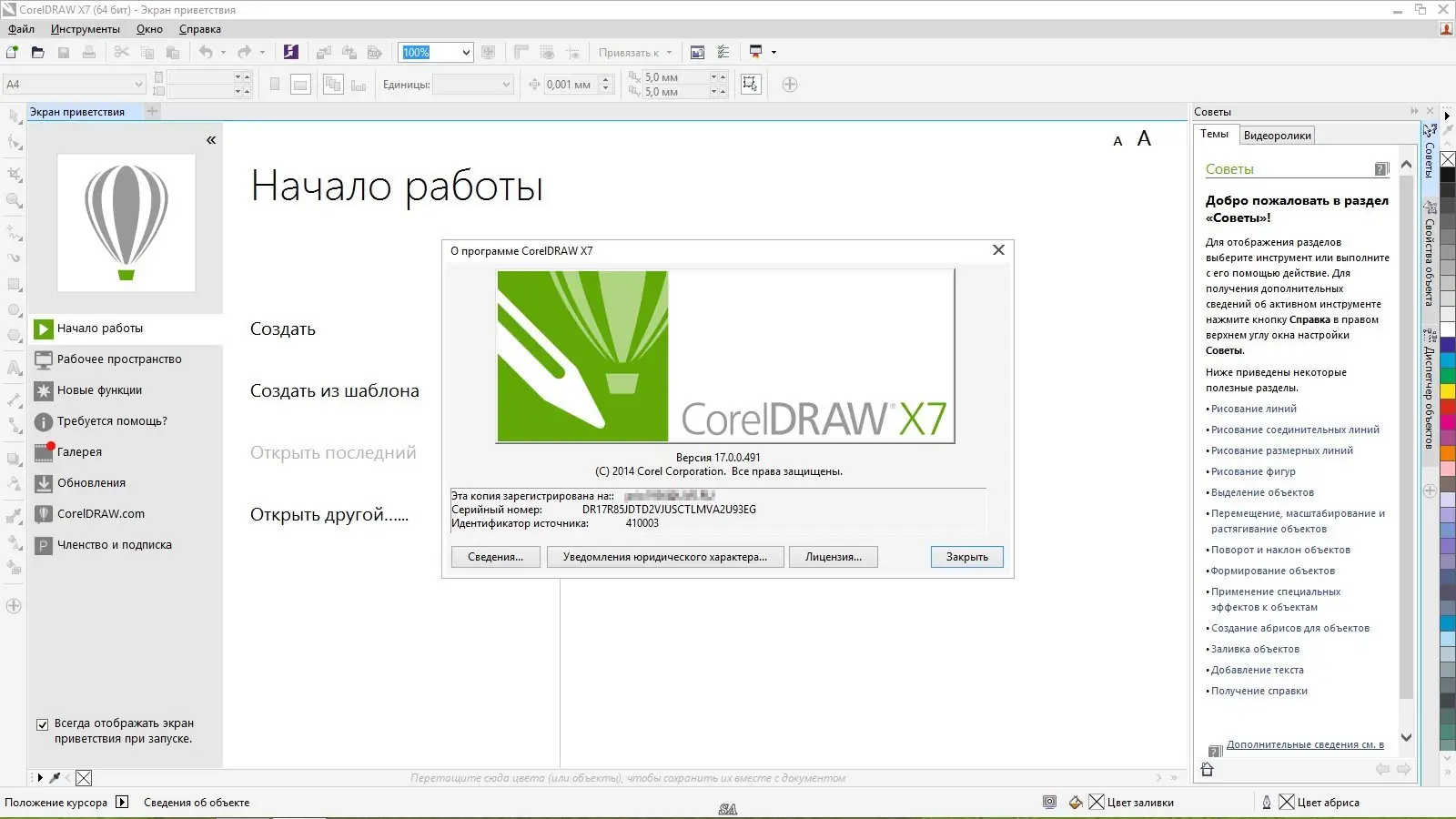Select the Pick tool in the toolbox
Screen dimensions: 1456x819
14,117
